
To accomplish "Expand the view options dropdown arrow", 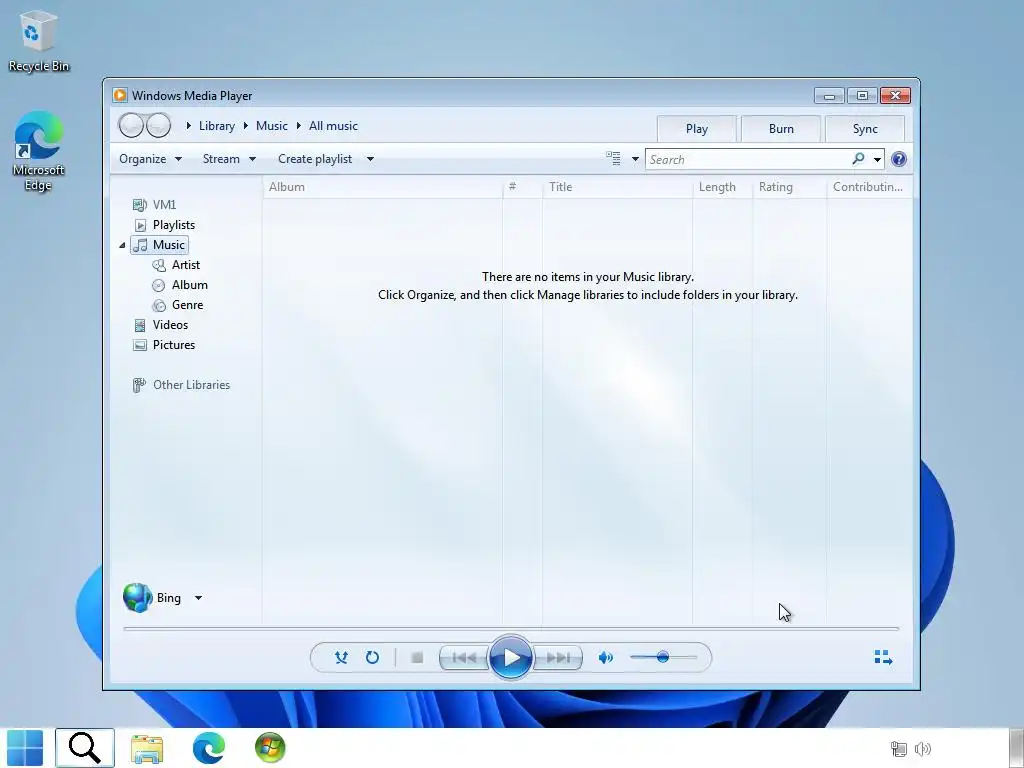I will point(635,159).
